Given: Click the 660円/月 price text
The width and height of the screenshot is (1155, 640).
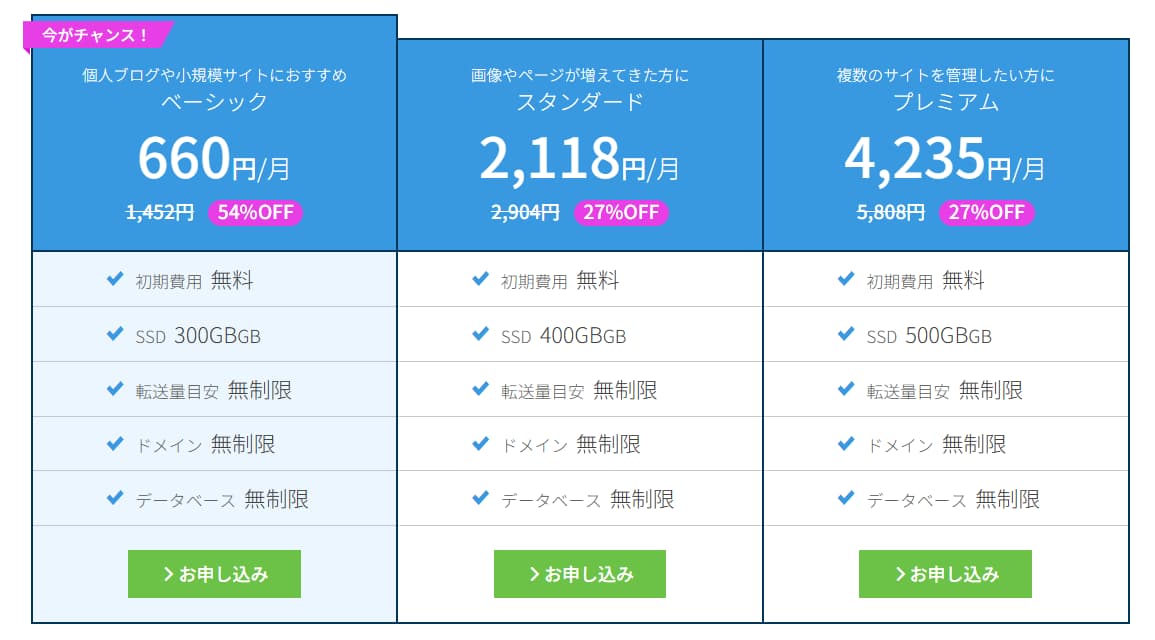Looking at the screenshot, I should [214, 158].
